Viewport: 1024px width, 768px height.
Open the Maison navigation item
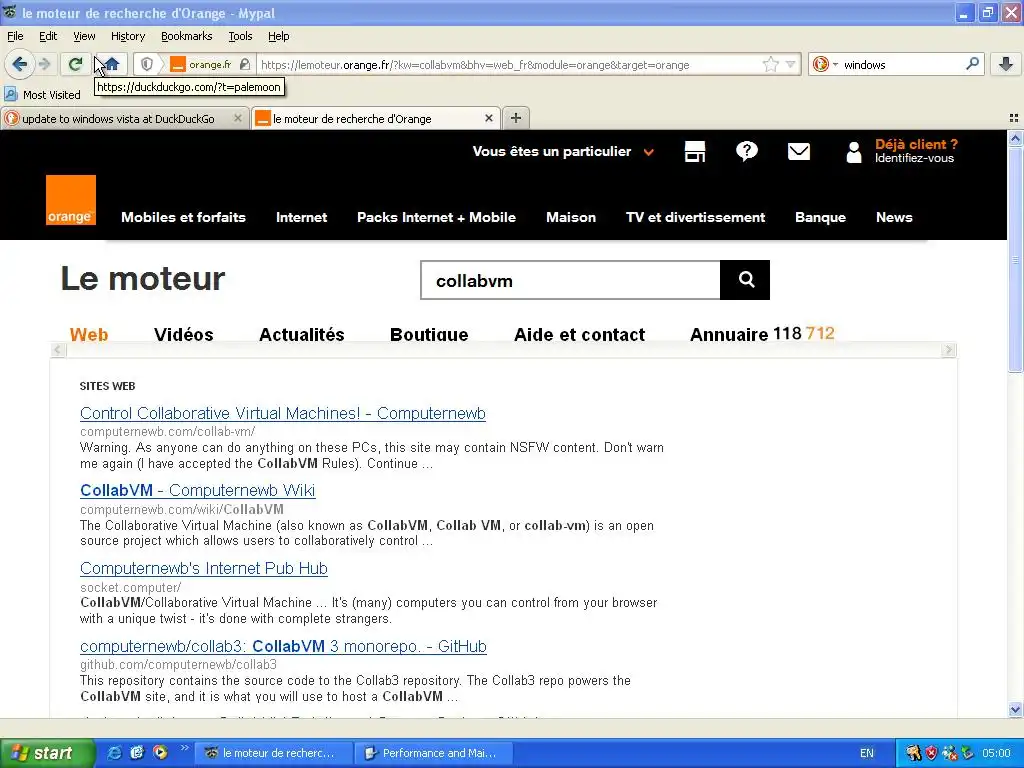tap(571, 217)
